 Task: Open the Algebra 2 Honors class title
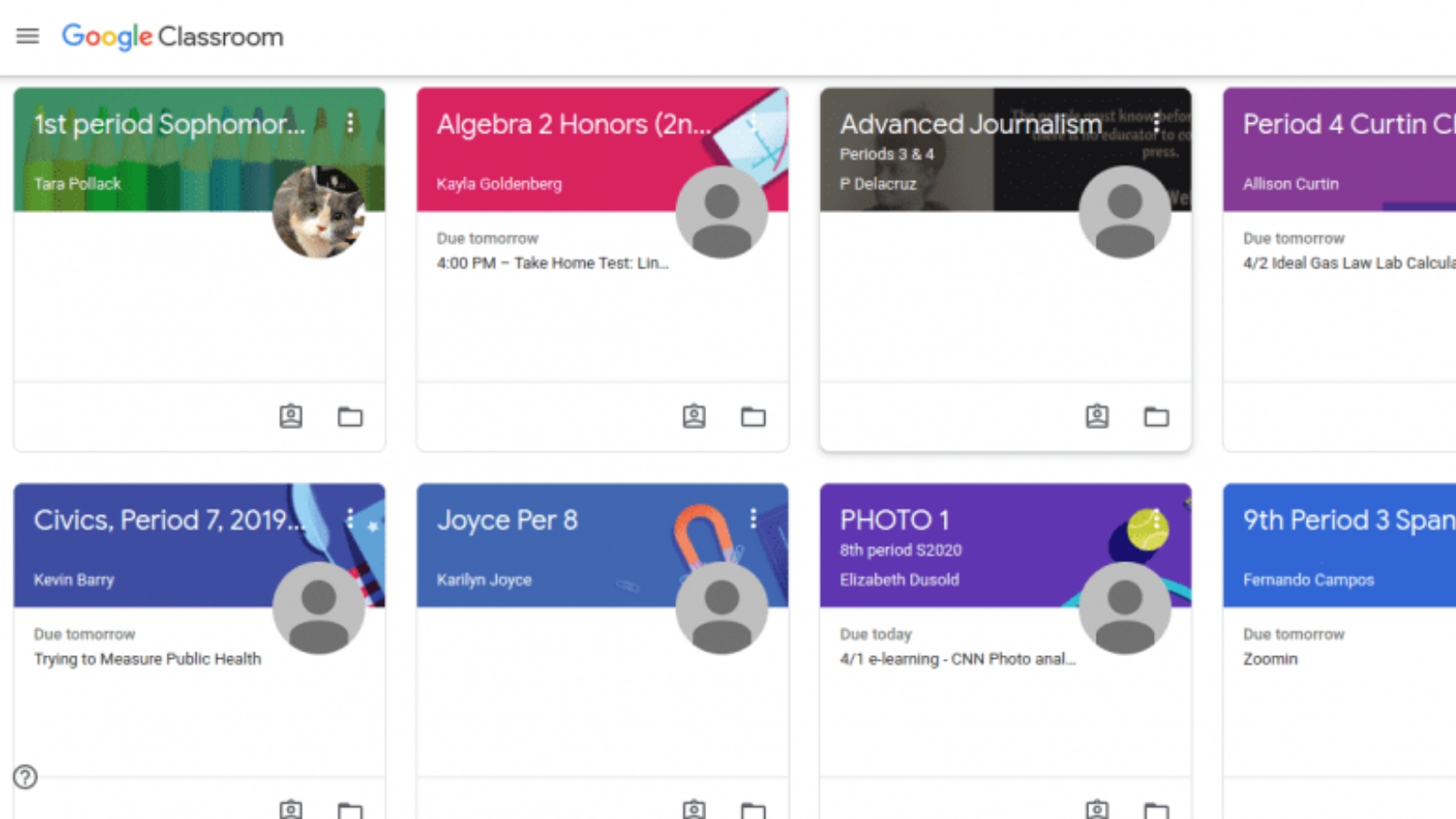(x=573, y=124)
